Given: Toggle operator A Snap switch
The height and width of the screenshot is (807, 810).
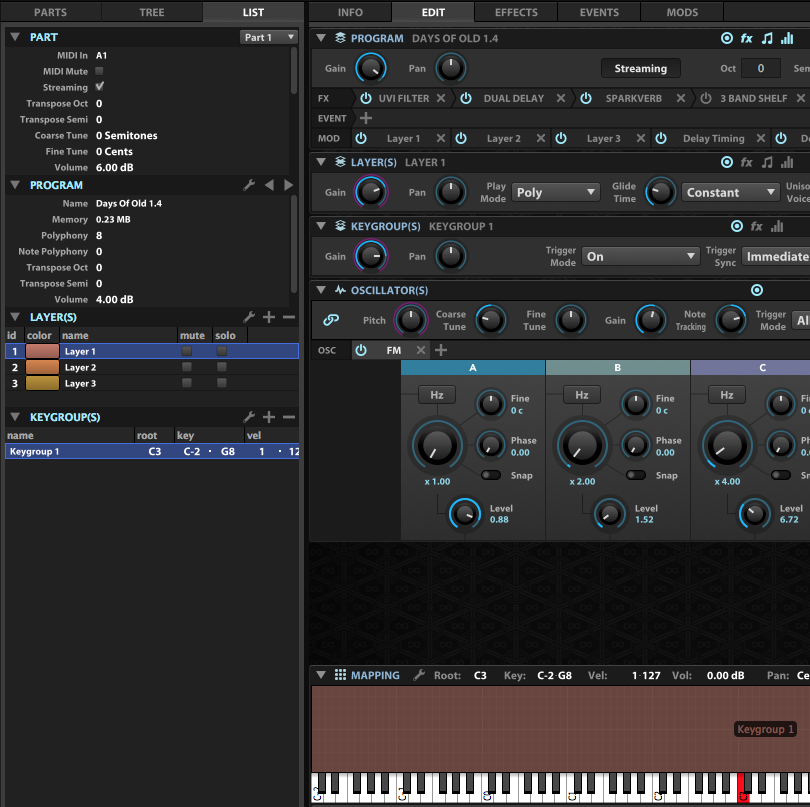Looking at the screenshot, I should (490, 475).
